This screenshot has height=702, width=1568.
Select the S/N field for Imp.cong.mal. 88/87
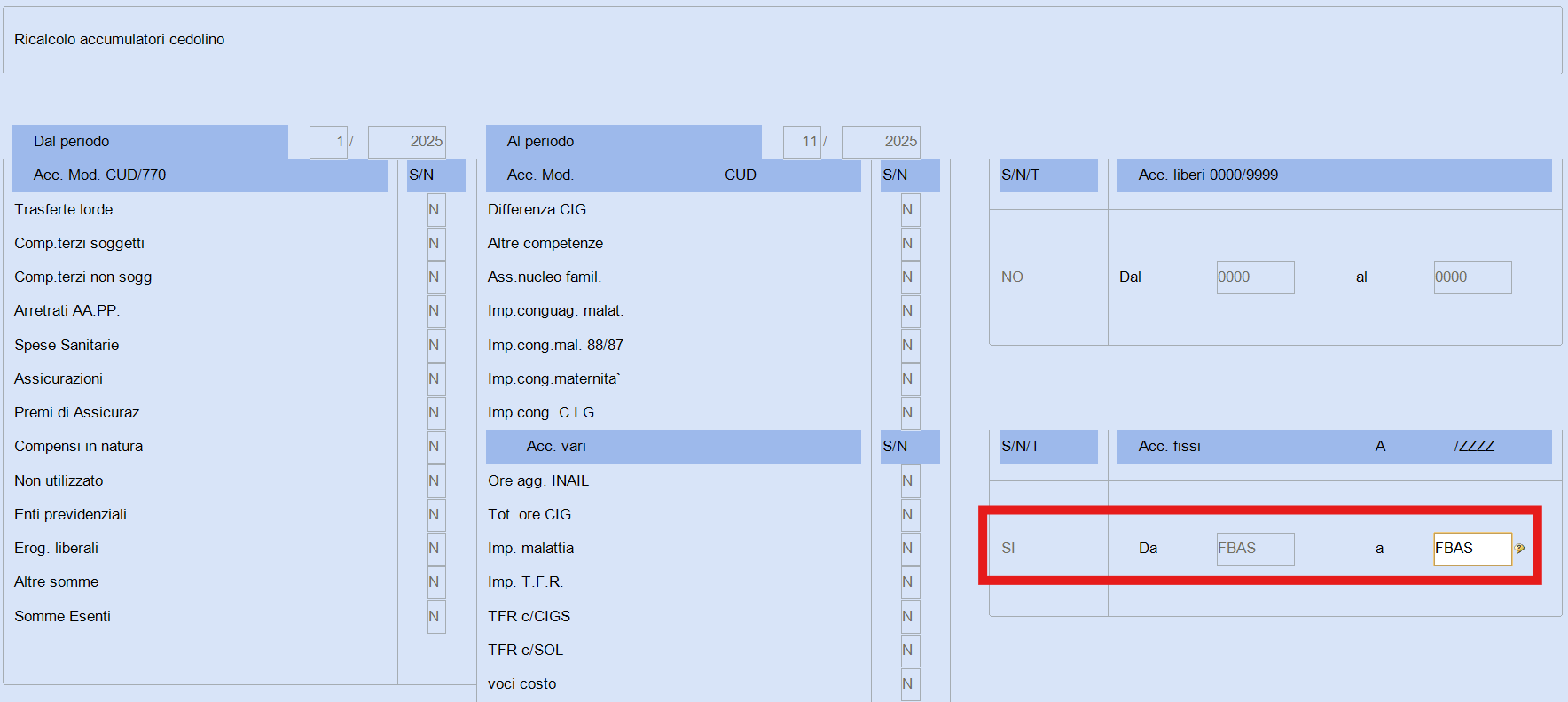pos(910,346)
